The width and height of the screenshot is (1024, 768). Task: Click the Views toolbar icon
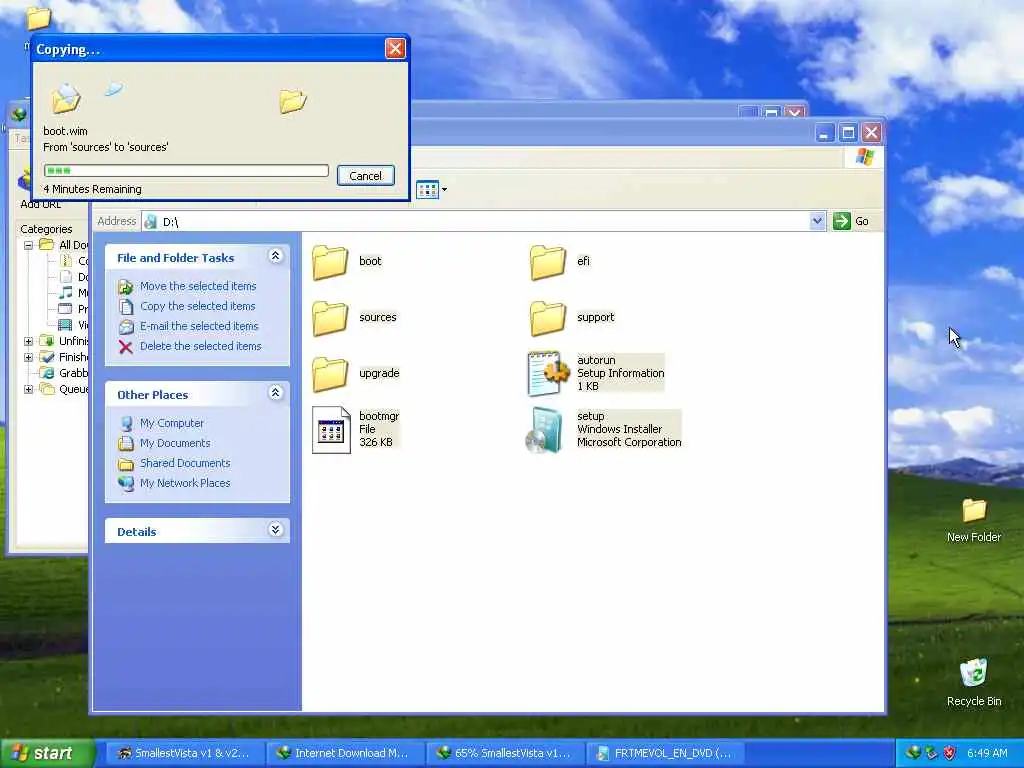pyautogui.click(x=427, y=190)
